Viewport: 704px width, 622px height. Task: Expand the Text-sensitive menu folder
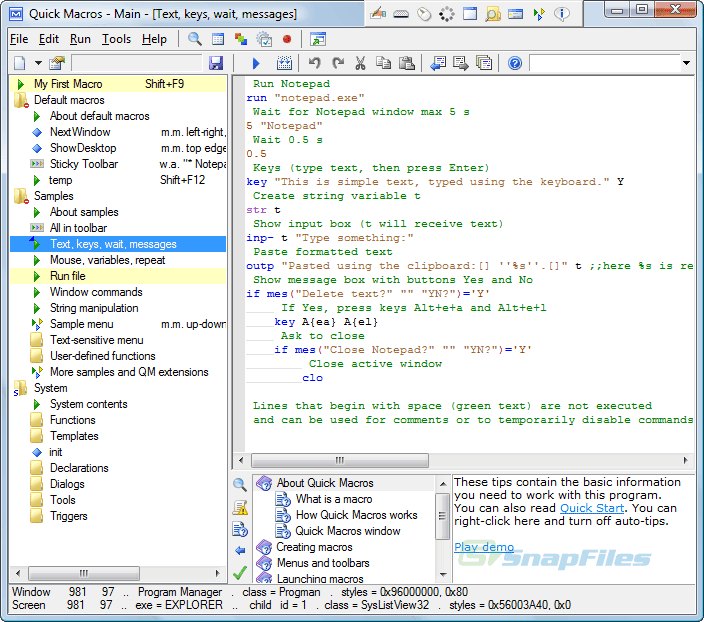(x=37, y=340)
